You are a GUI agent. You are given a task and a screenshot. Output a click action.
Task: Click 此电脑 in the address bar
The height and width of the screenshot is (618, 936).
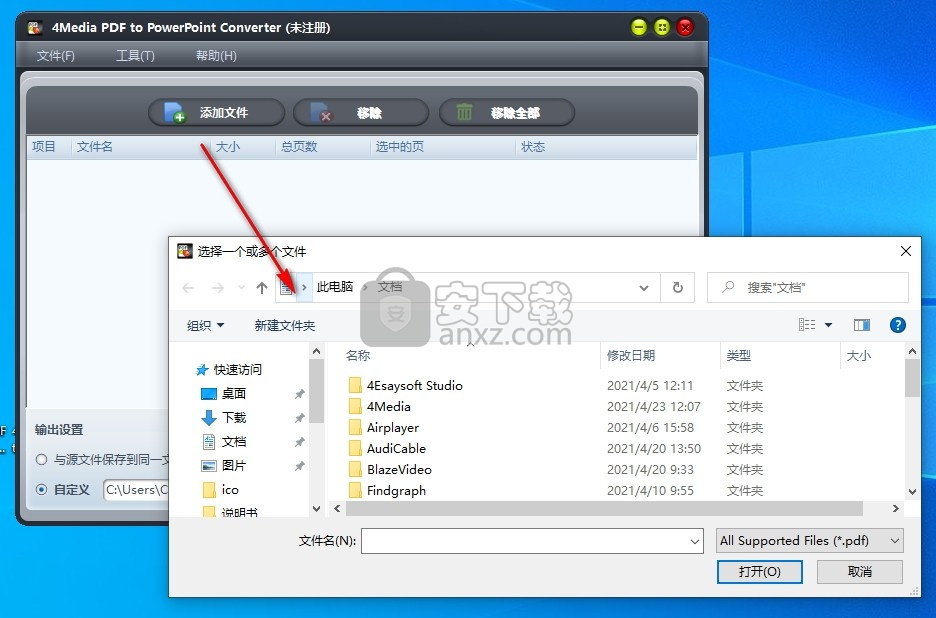[335, 287]
